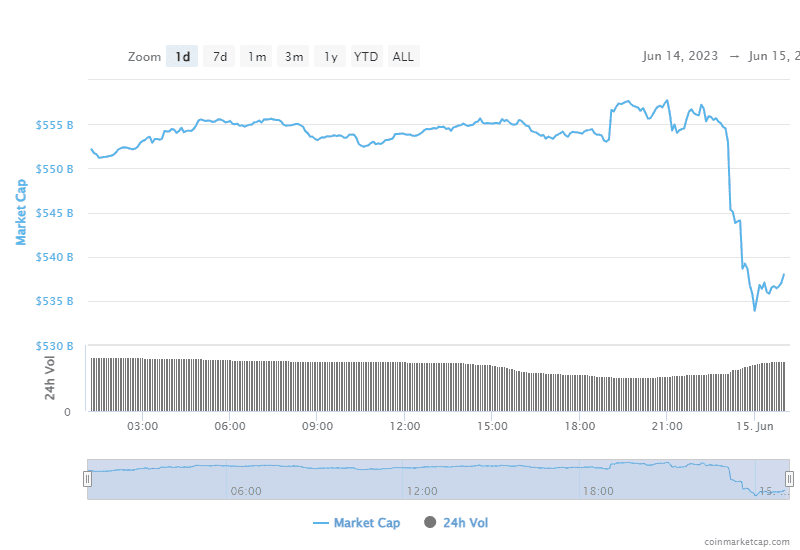Select the YTD range button
Screen dimensions: 800x550
tap(367, 57)
